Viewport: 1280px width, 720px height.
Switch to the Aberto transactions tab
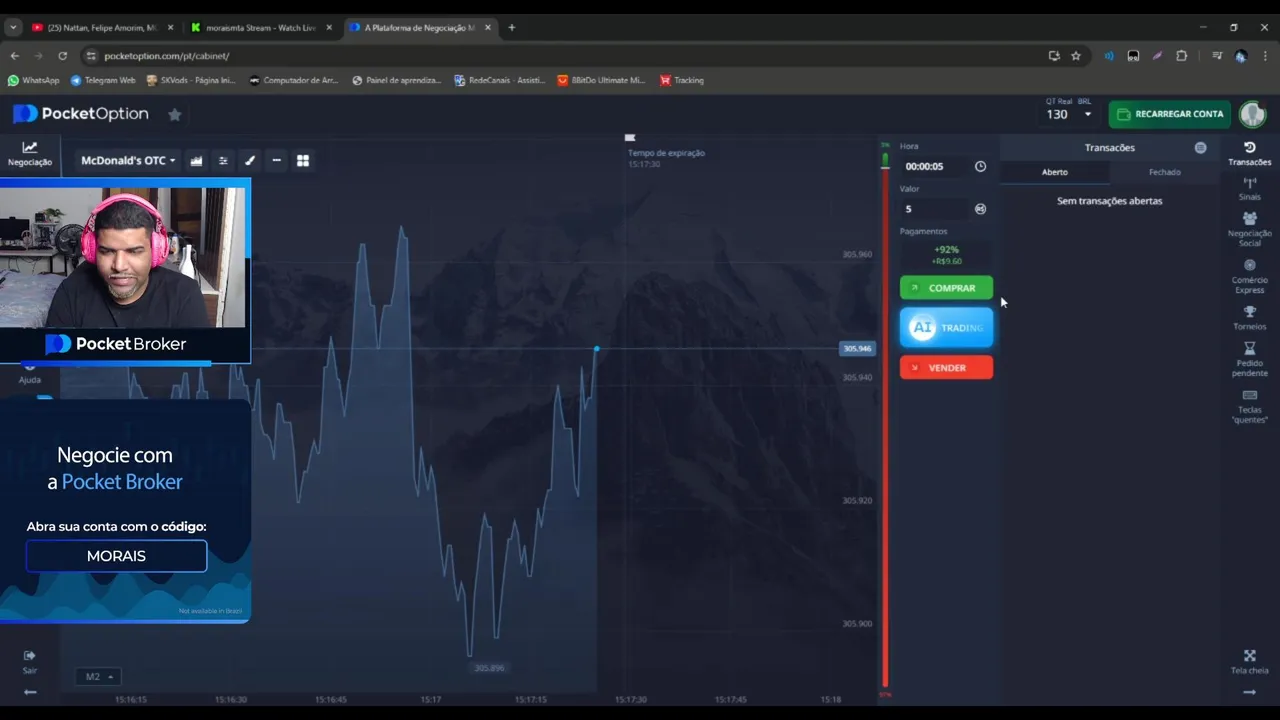point(1055,172)
